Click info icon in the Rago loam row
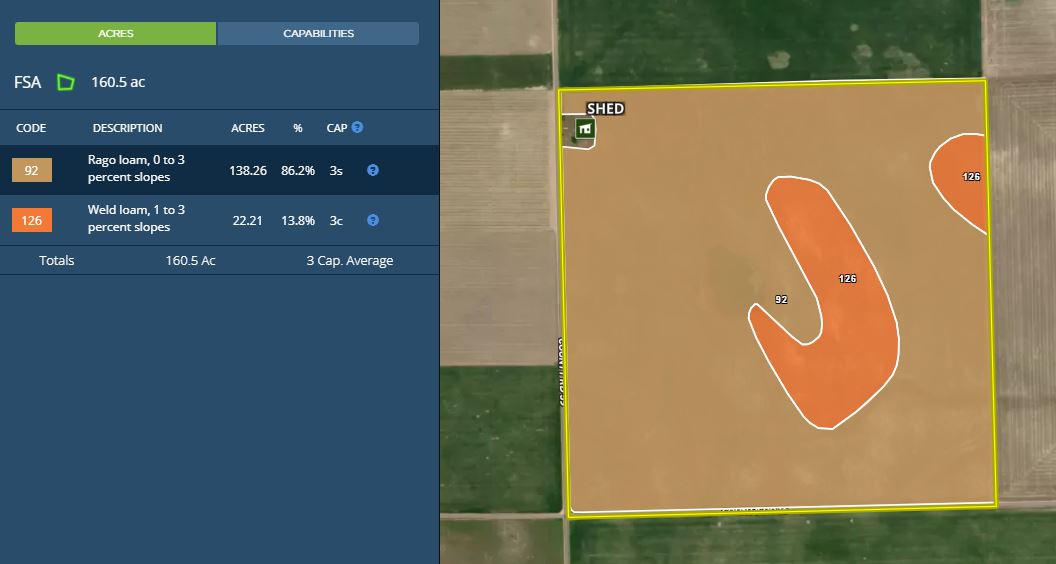 (372, 170)
